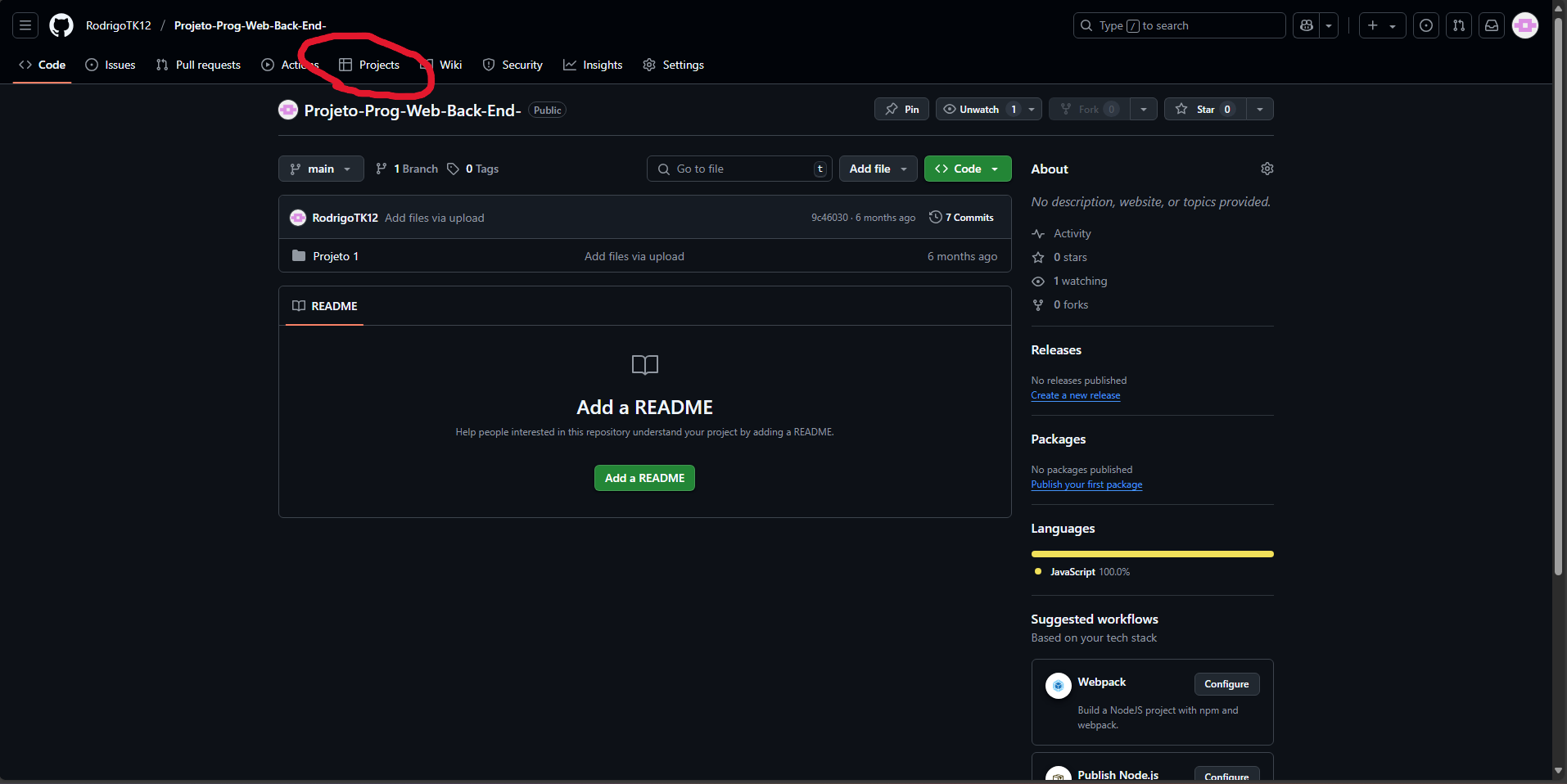Switch to the Issues tab

111,65
